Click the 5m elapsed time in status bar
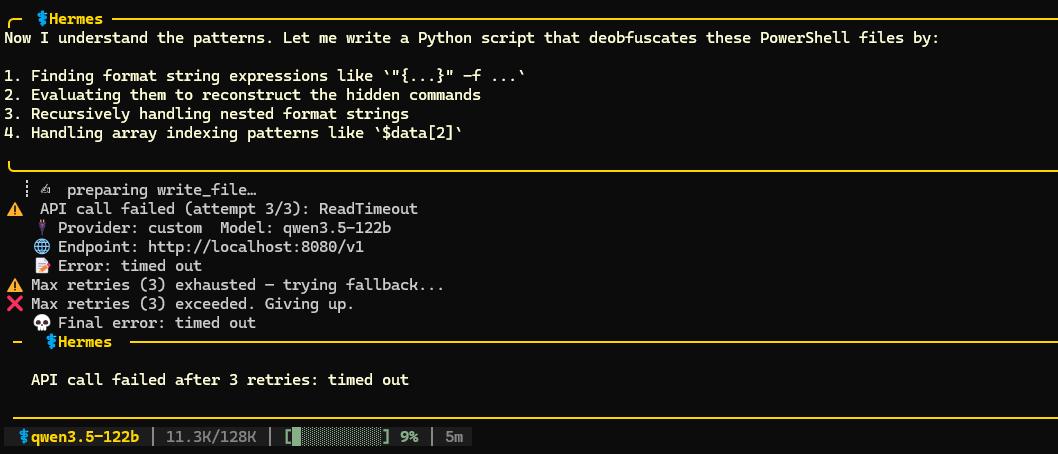This screenshot has height=454, width=1058. tap(454, 436)
